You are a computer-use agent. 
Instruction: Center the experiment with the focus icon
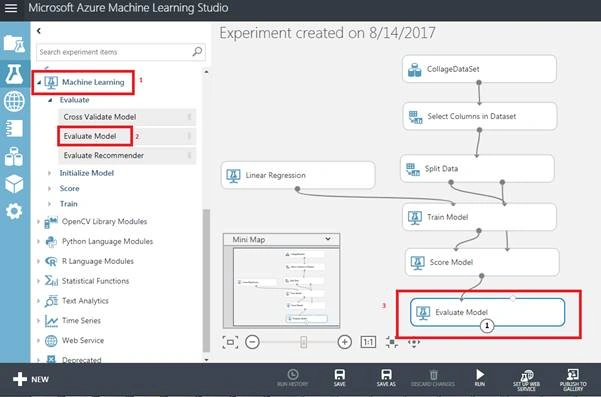391,342
